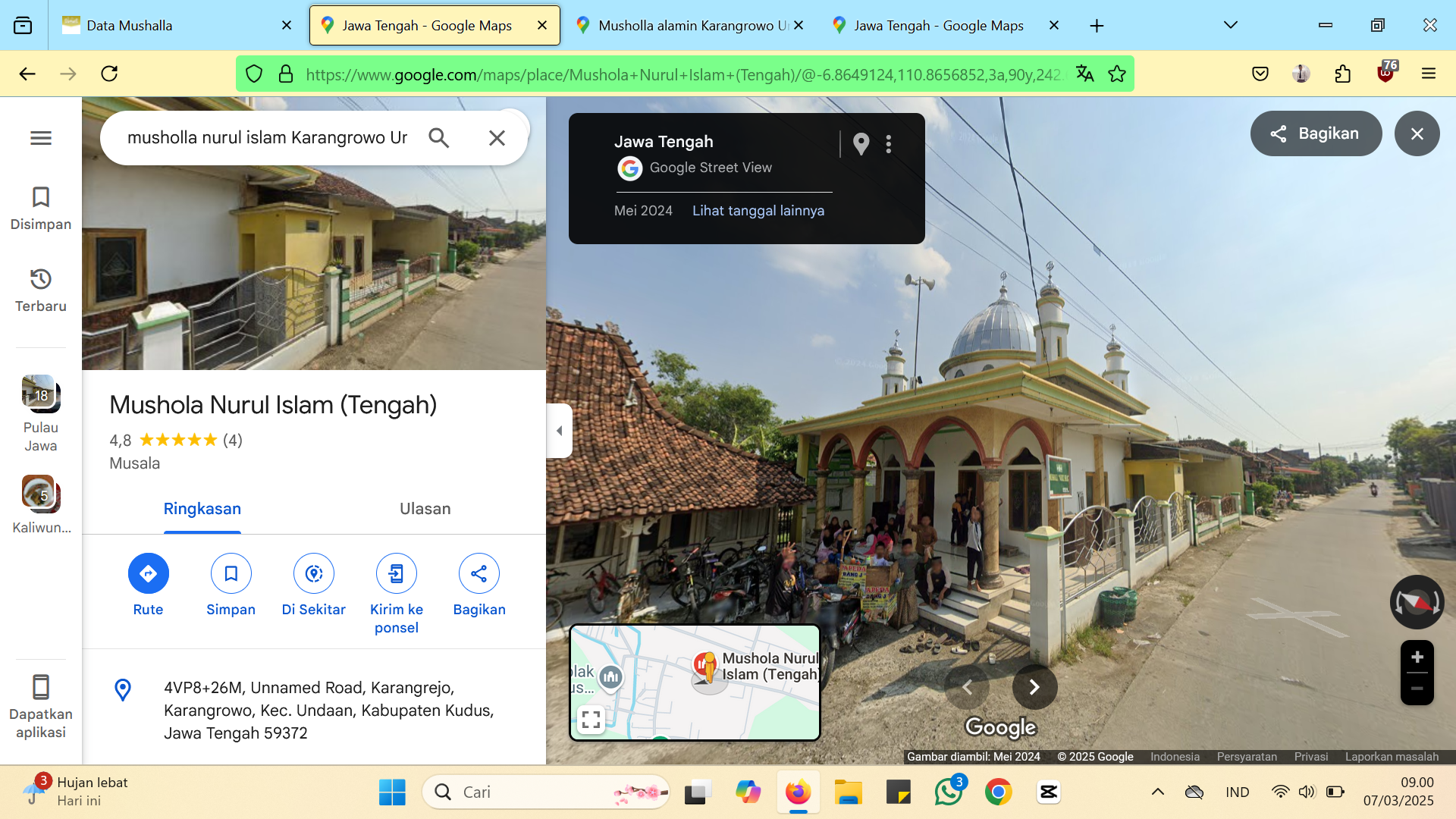Expand the minimap to fullscreen
The image size is (1456, 819).
point(591,719)
